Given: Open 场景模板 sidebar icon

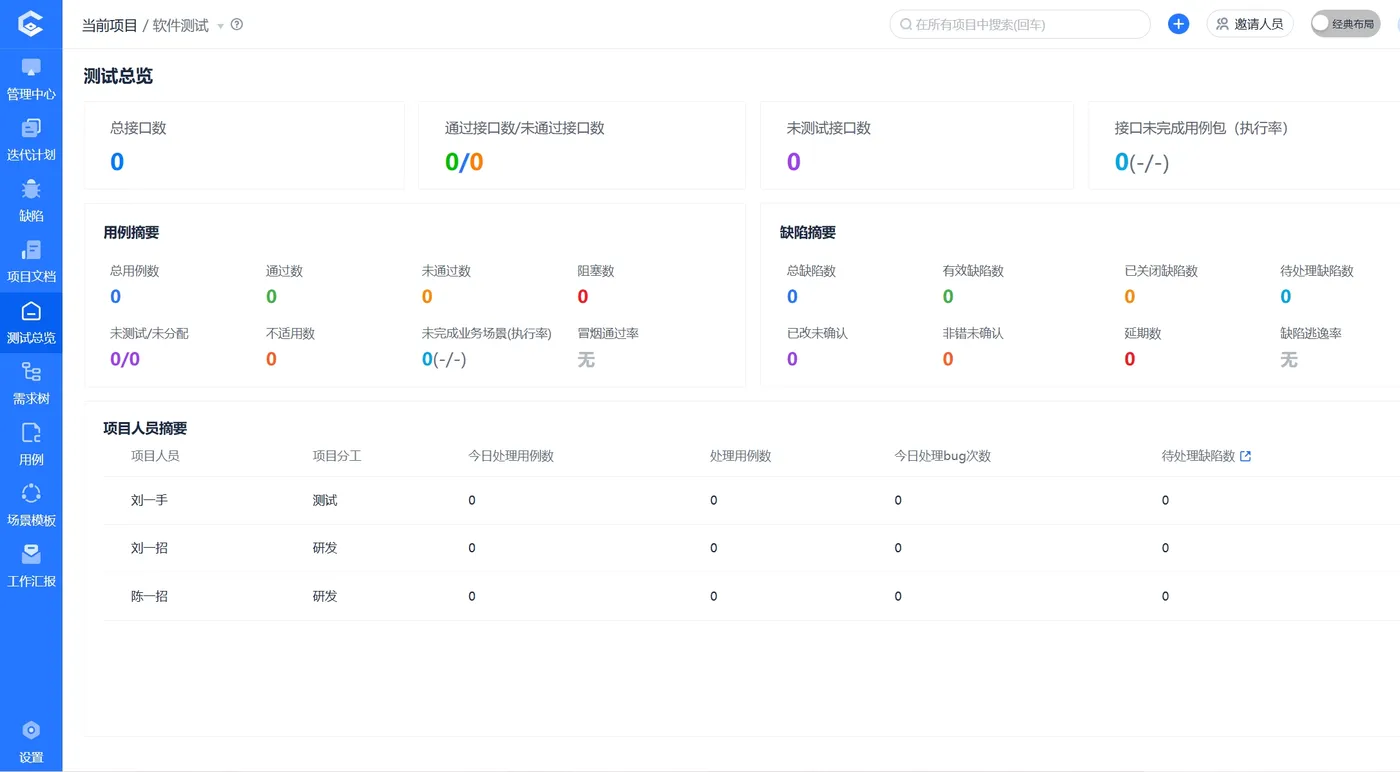Looking at the screenshot, I should coord(31,505).
